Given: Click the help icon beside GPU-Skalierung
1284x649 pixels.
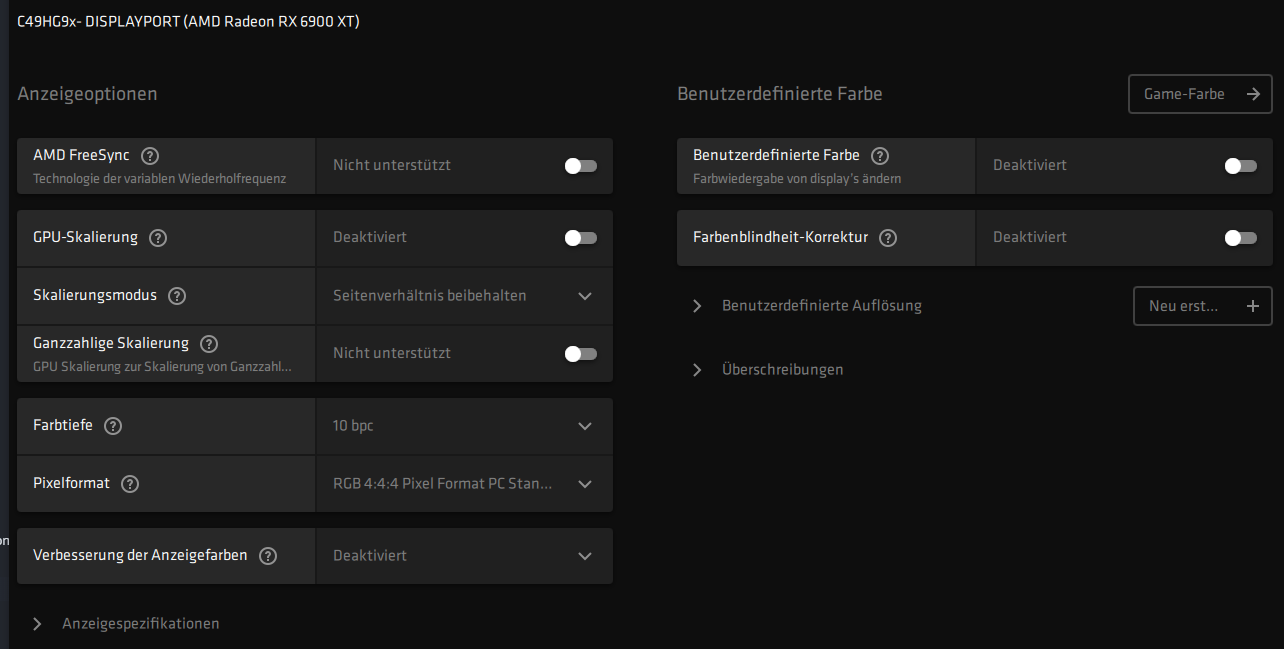Looking at the screenshot, I should 158,238.
